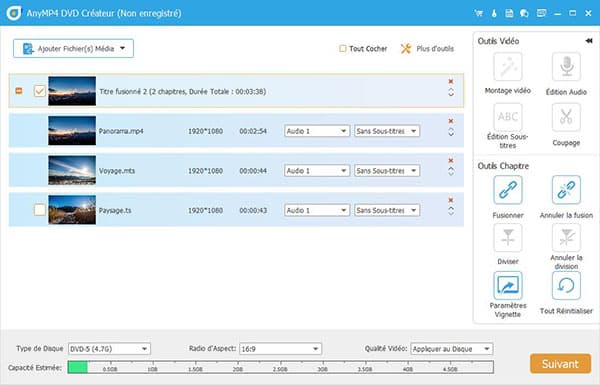Remove the Titre fusionné 2 title
This screenshot has height=385, width=600.
click(451, 82)
